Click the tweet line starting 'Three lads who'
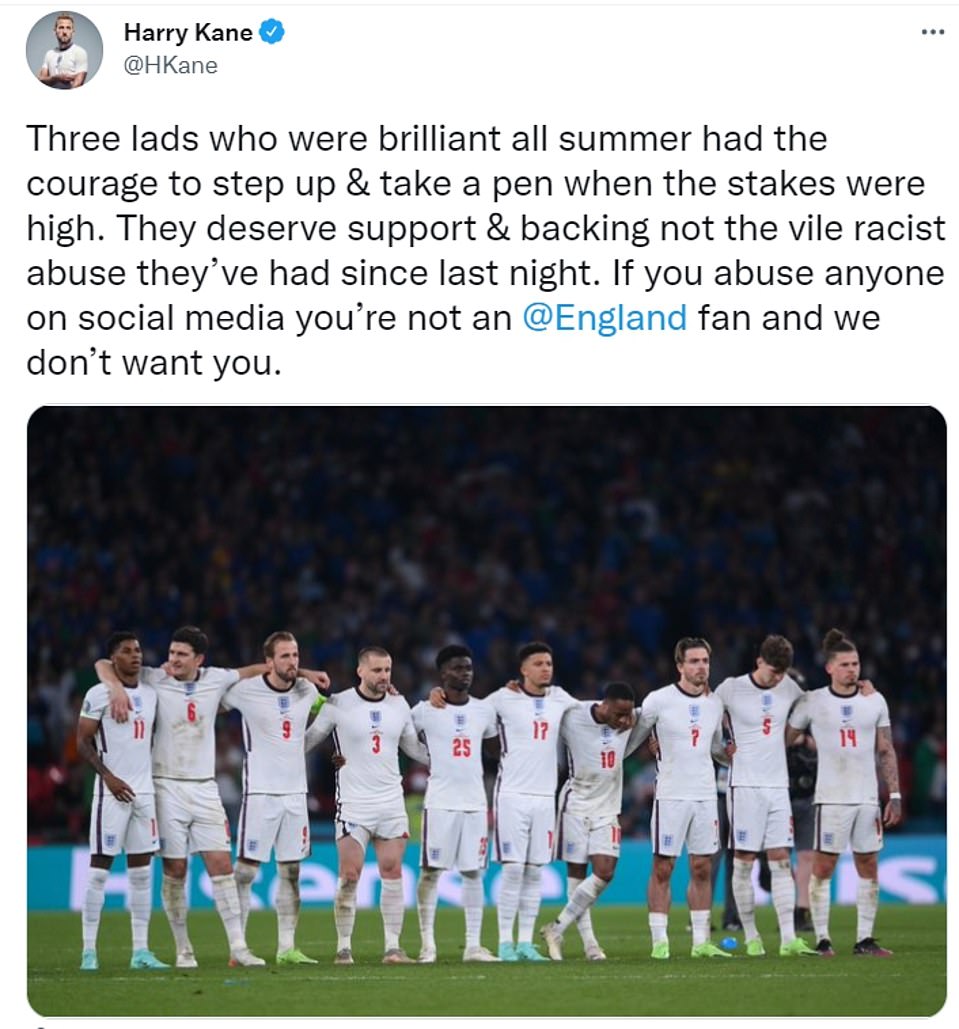This screenshot has width=959, height=1029. (x=427, y=138)
